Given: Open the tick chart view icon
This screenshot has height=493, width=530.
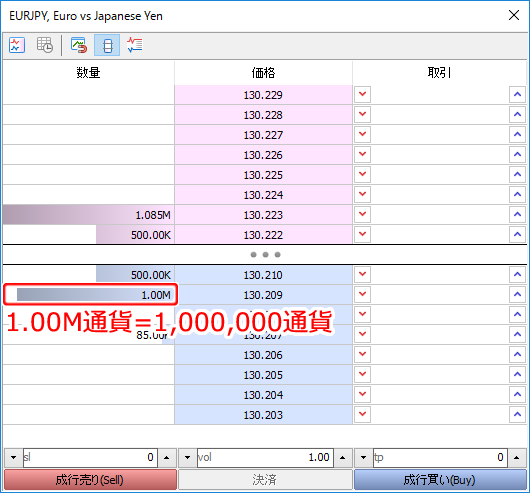Looking at the screenshot, I should point(17,45).
